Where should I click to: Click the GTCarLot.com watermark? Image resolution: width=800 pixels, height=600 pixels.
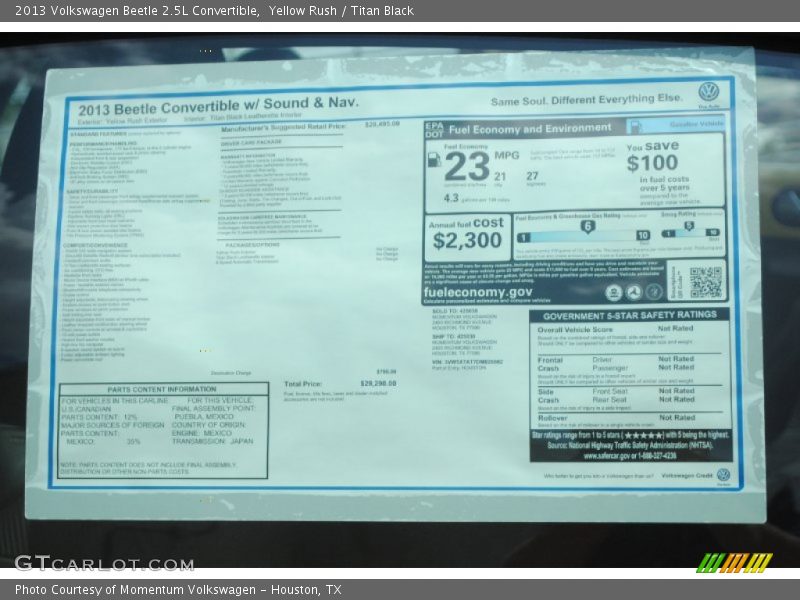pos(103,563)
